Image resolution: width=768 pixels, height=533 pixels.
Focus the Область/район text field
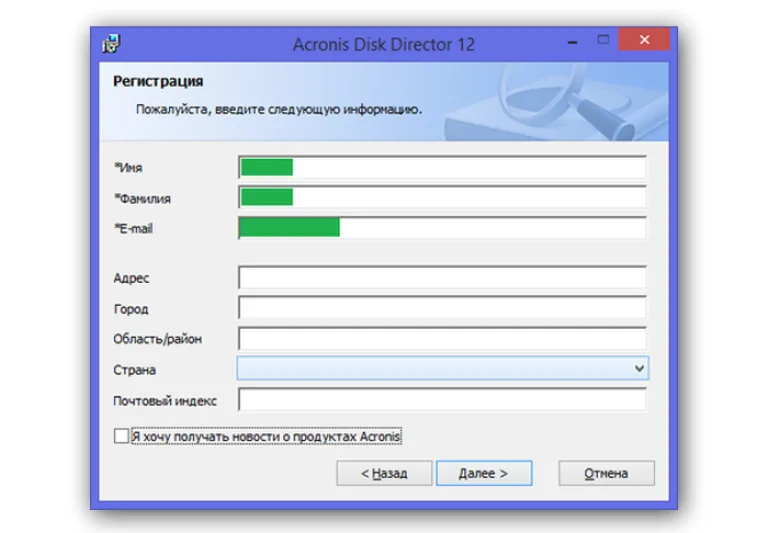click(442, 339)
